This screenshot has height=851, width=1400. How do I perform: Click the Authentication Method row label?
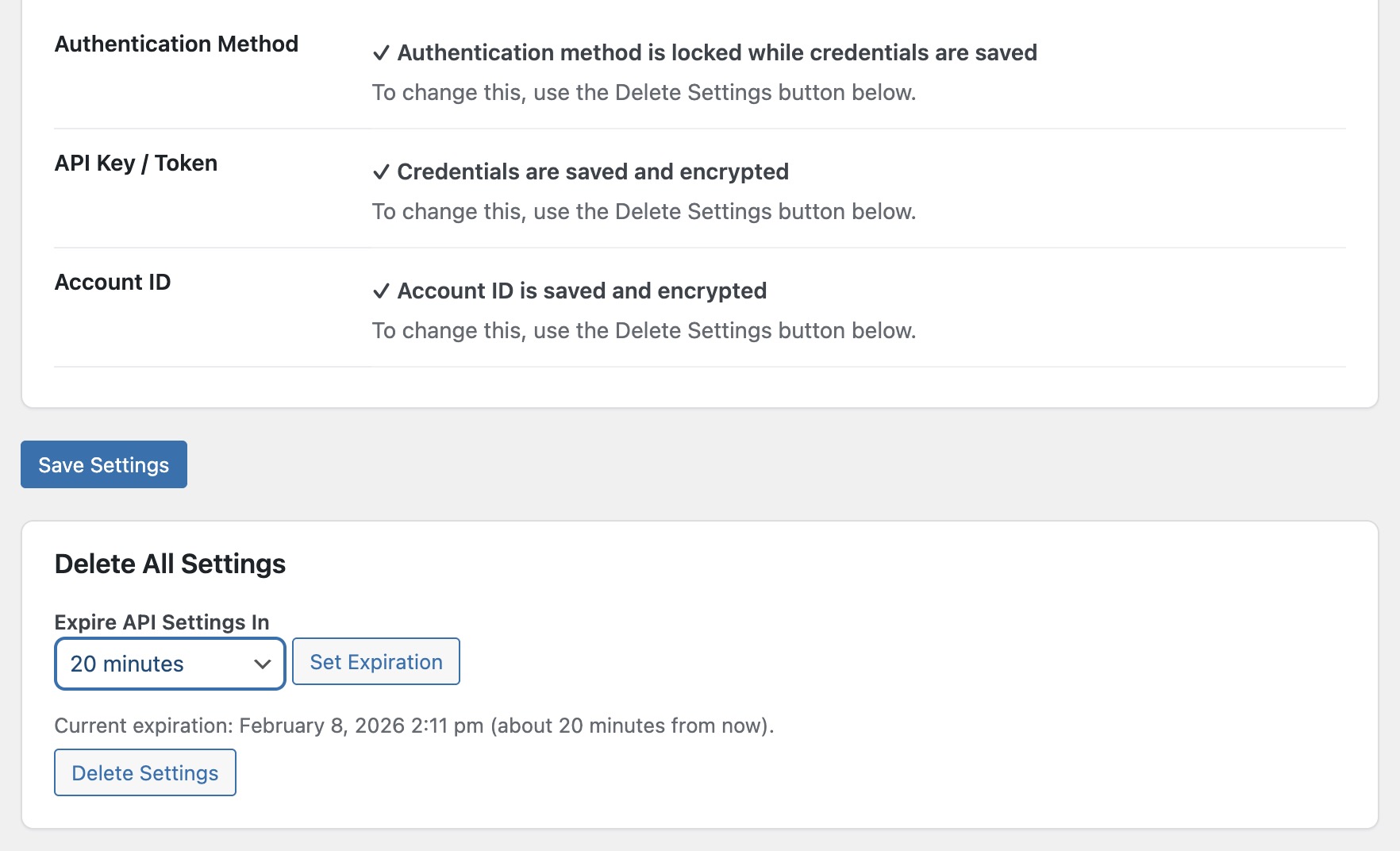click(176, 44)
